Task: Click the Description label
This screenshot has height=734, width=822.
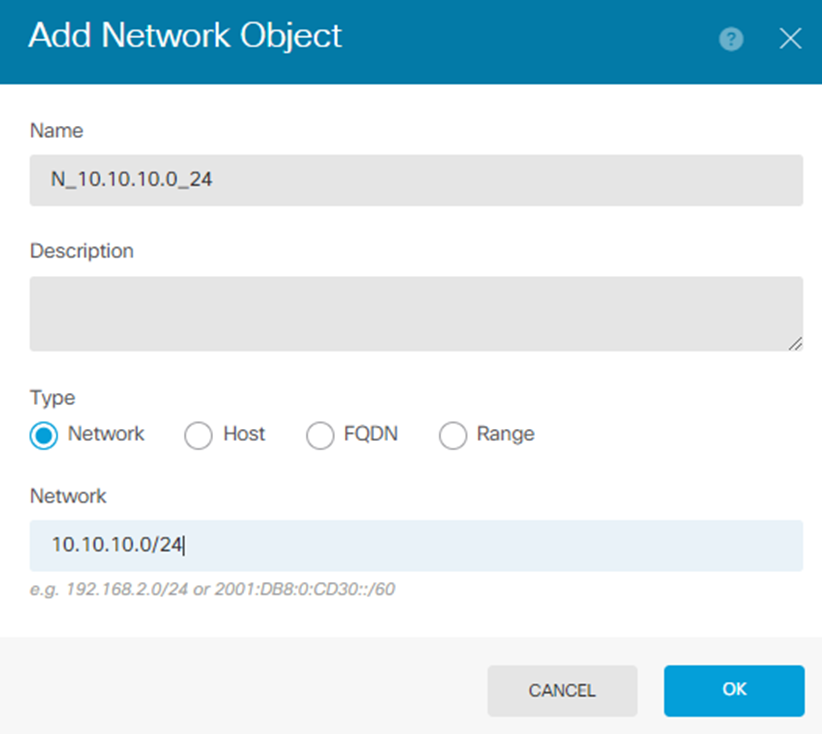Action: tap(82, 251)
